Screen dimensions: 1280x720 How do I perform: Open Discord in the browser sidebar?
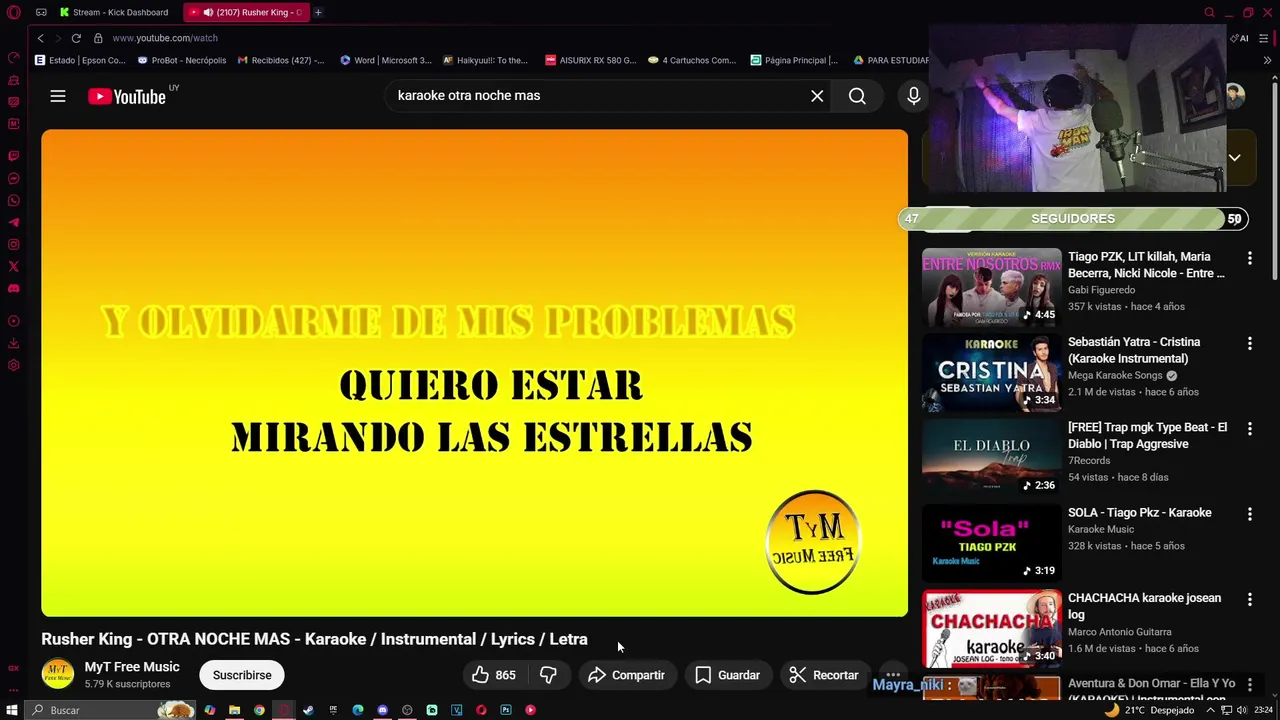(14, 288)
